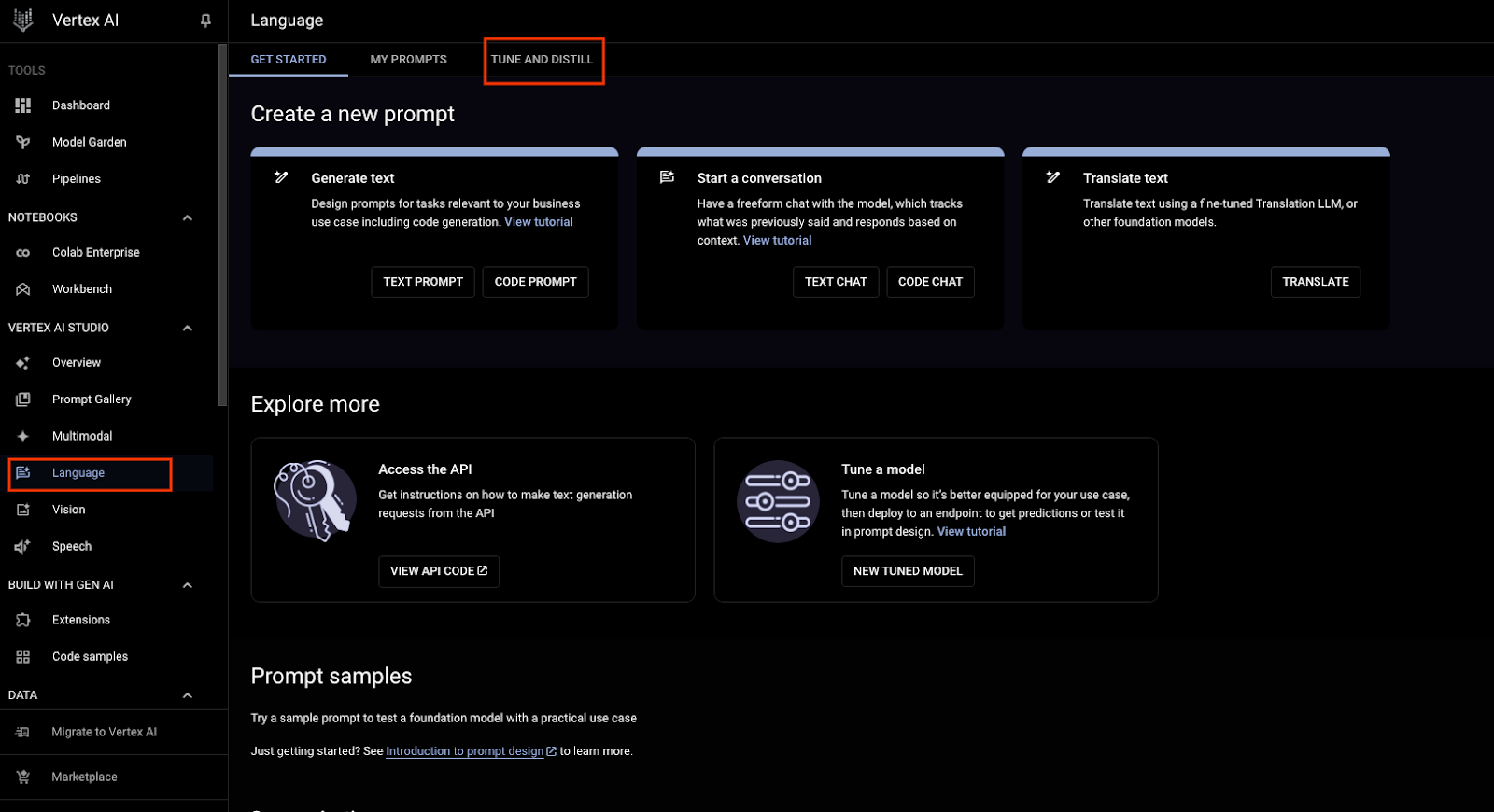The image size is (1494, 812).
Task: Click the Code Prompt button
Action: (536, 282)
